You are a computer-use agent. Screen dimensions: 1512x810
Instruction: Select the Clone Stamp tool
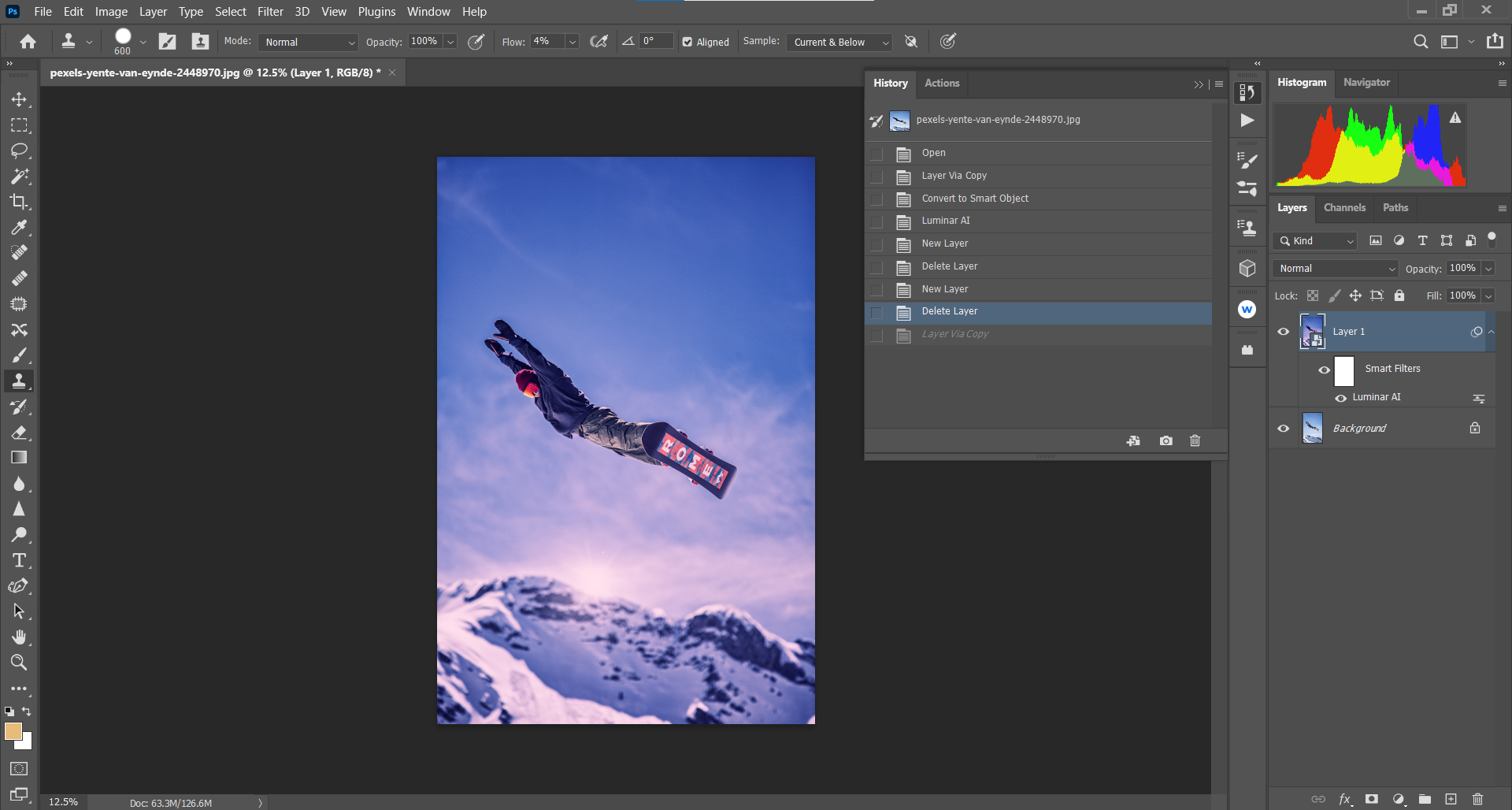click(20, 381)
